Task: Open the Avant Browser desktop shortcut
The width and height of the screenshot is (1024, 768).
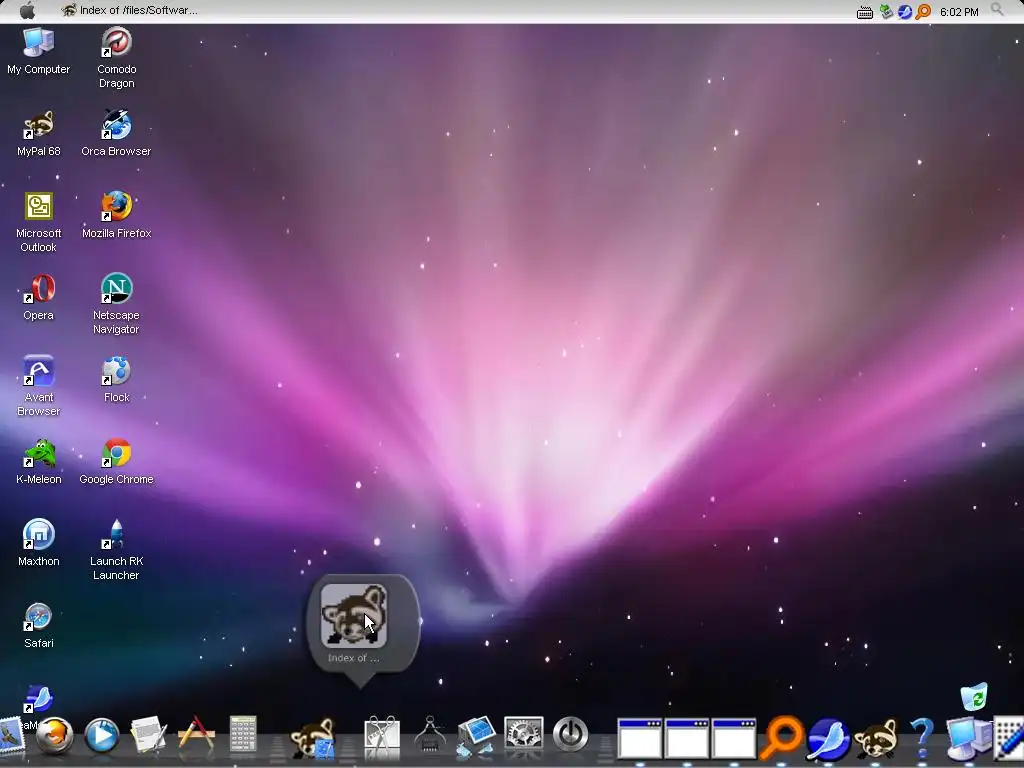Action: [x=39, y=386]
